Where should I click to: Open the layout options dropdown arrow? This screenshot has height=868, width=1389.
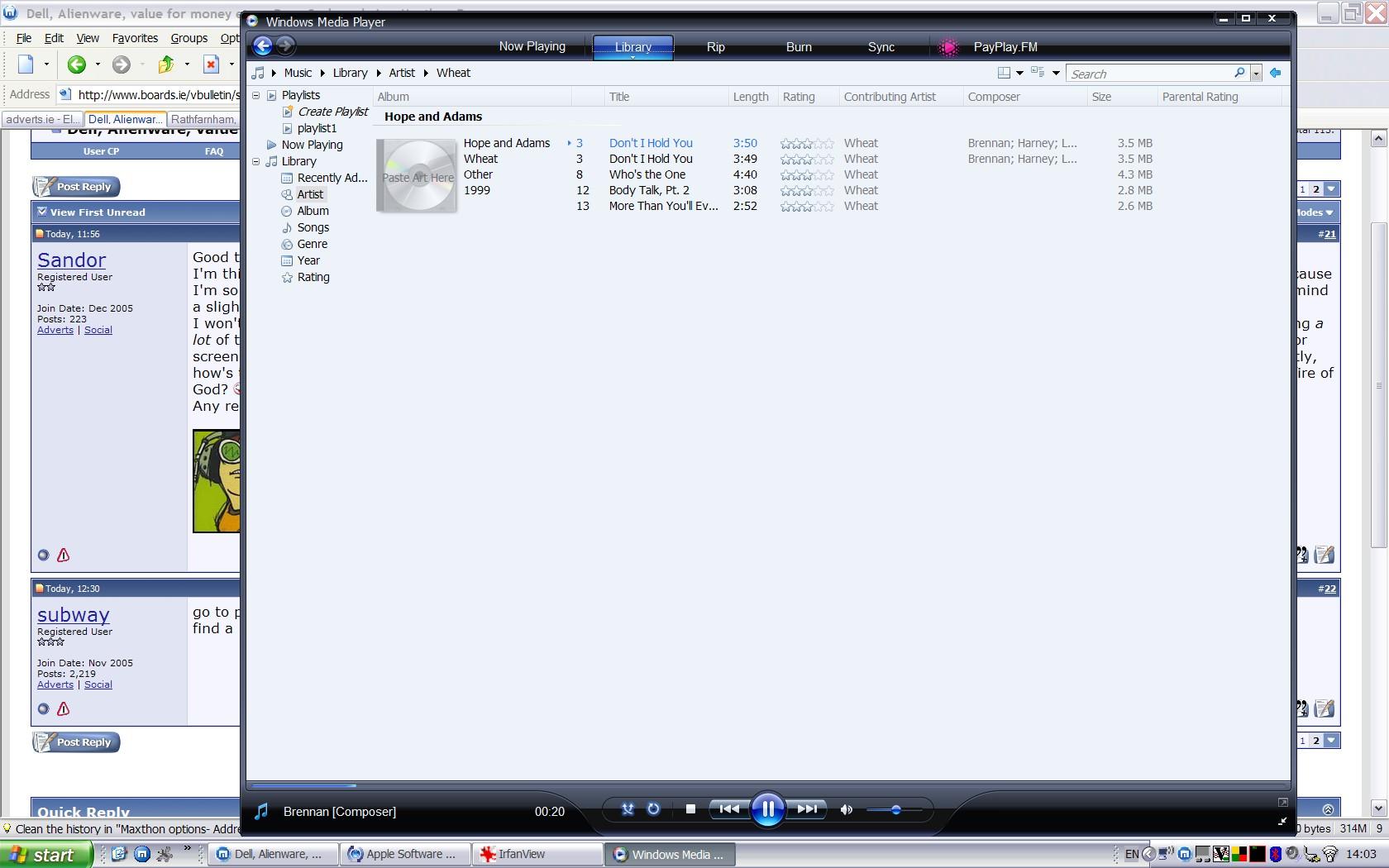tap(1019, 73)
